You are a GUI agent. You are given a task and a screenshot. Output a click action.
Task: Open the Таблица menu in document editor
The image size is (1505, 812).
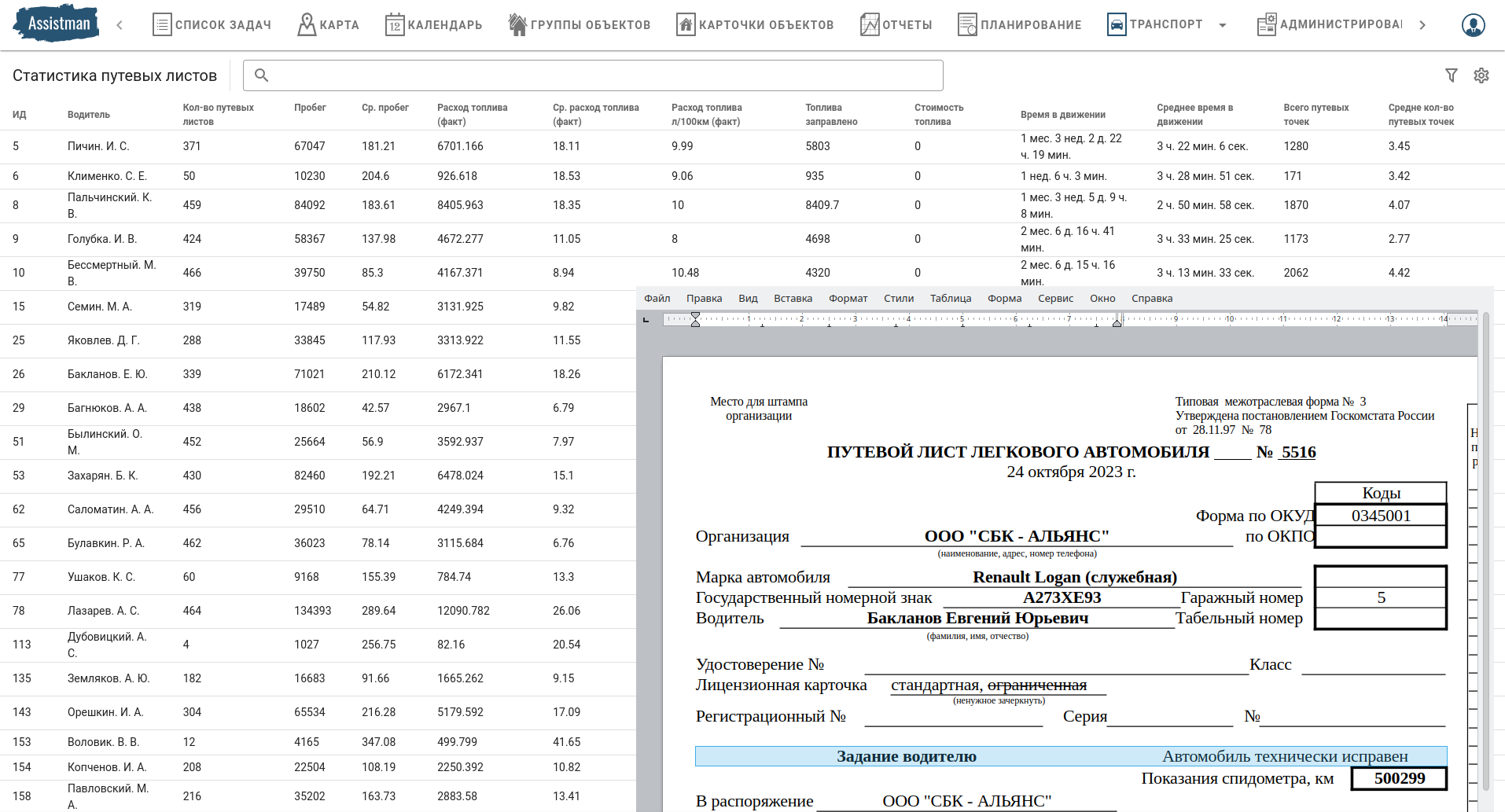(950, 299)
